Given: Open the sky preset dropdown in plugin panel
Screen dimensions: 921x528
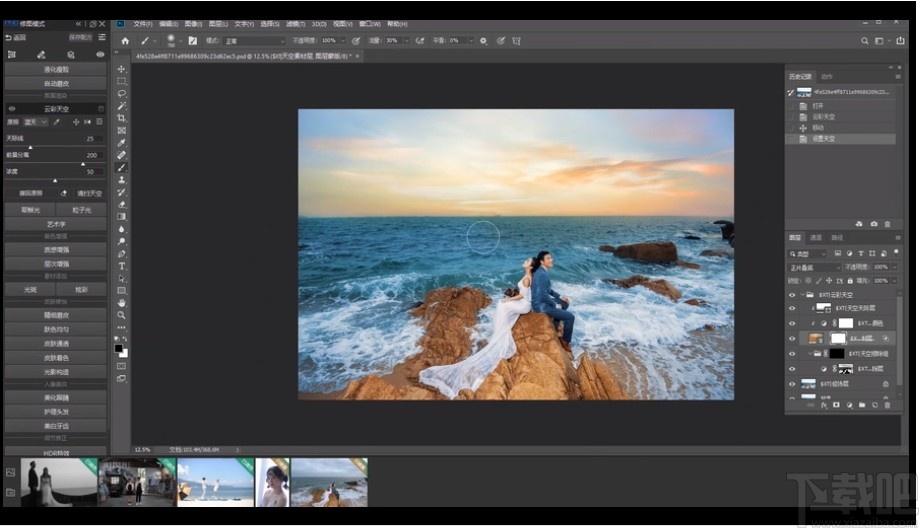Looking at the screenshot, I should point(36,122).
